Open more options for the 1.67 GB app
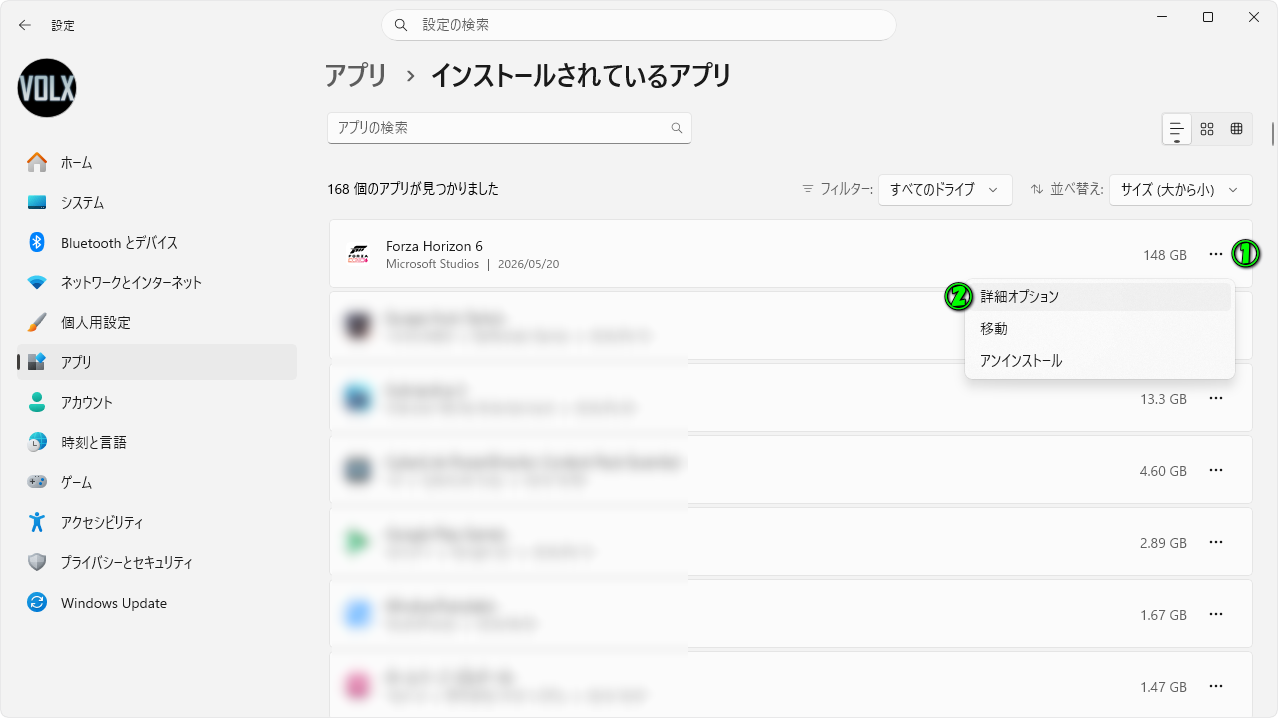The height and width of the screenshot is (718, 1278). (x=1216, y=614)
